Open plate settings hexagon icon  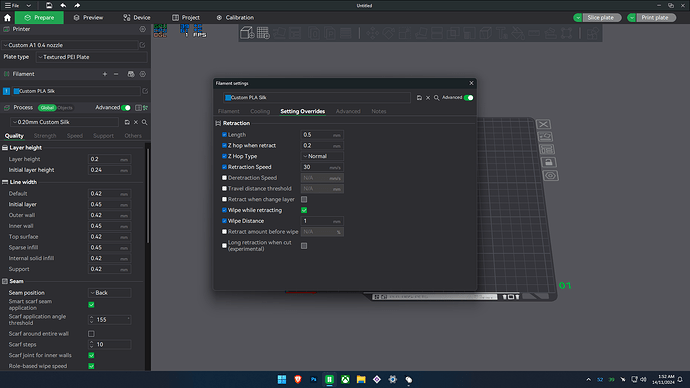click(551, 176)
